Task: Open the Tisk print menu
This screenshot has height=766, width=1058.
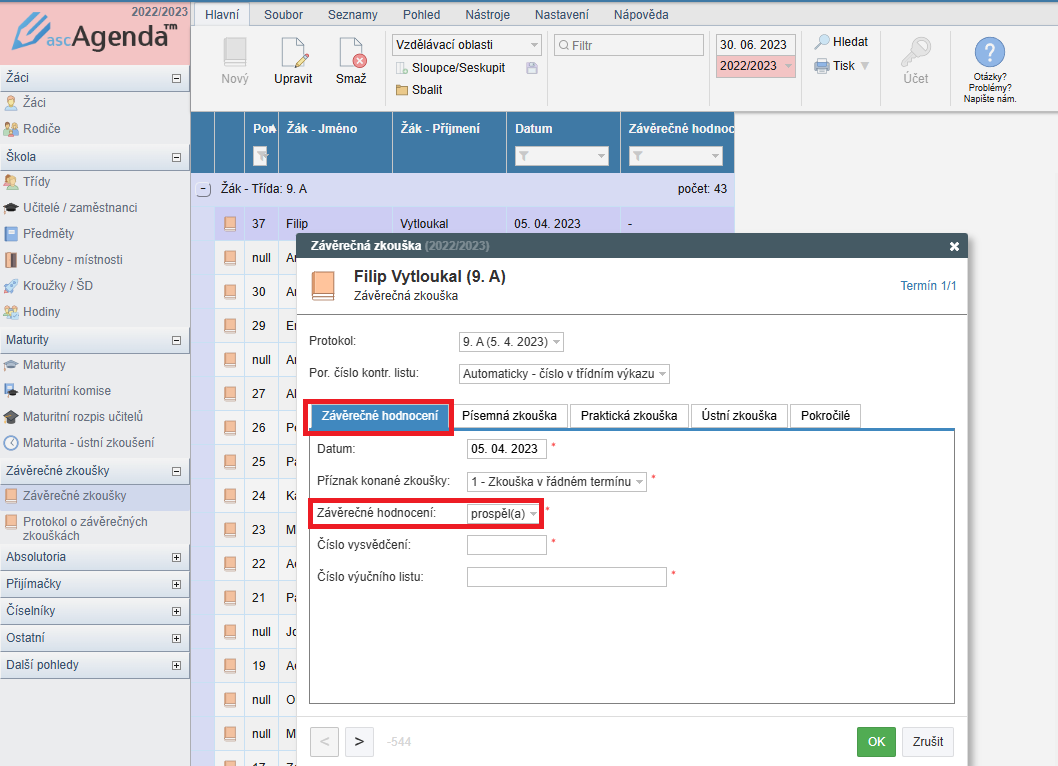Action: [842, 66]
